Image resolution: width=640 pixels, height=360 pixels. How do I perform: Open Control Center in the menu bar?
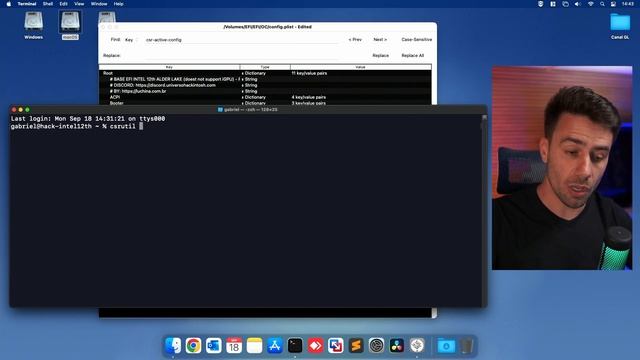tap(613, 4)
